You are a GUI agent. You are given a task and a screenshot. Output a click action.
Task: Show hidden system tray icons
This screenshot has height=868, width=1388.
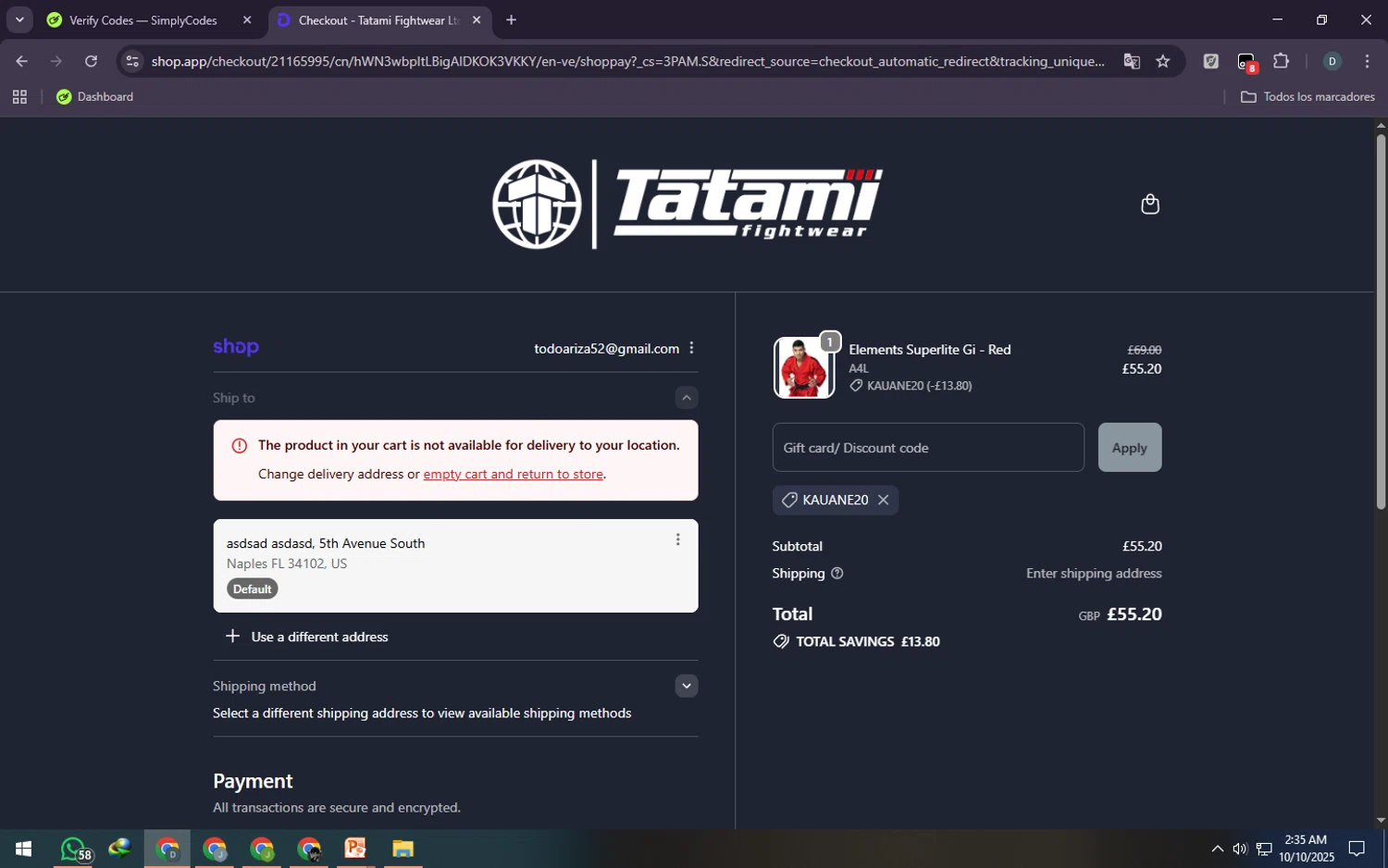point(1217,849)
